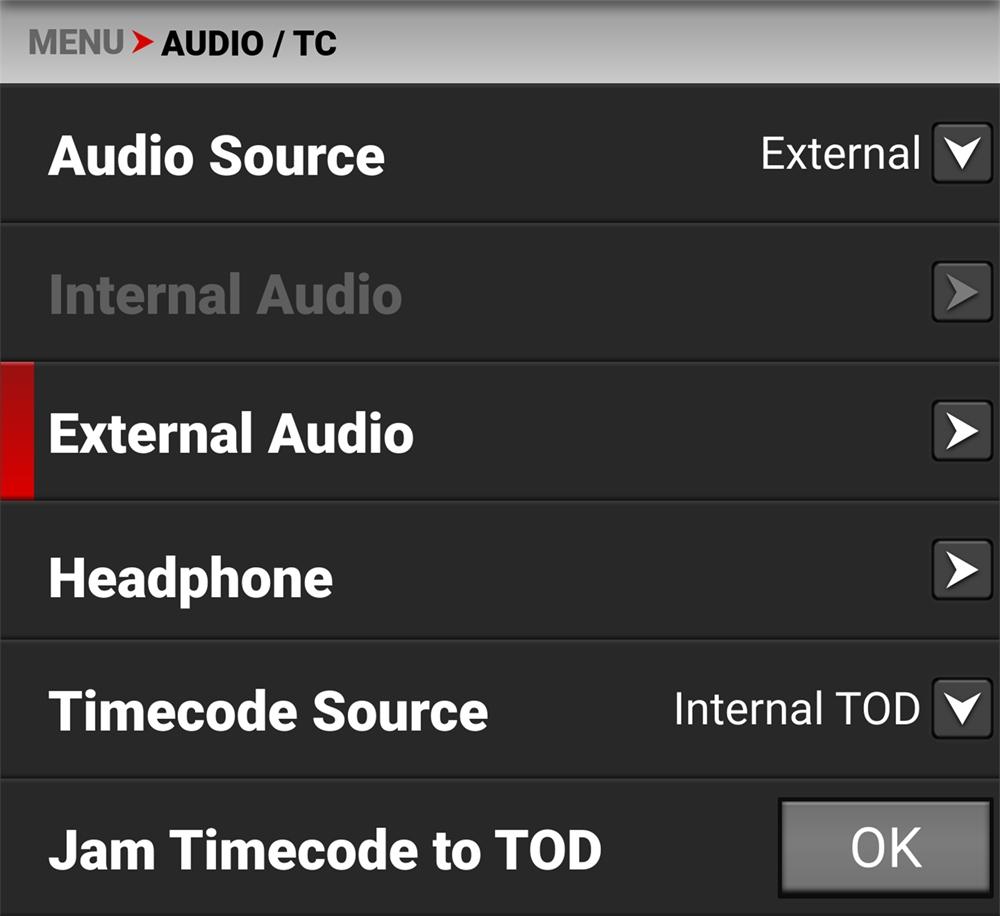The image size is (1000, 916).
Task: Click the External value of Audio Source
Action: click(840, 154)
